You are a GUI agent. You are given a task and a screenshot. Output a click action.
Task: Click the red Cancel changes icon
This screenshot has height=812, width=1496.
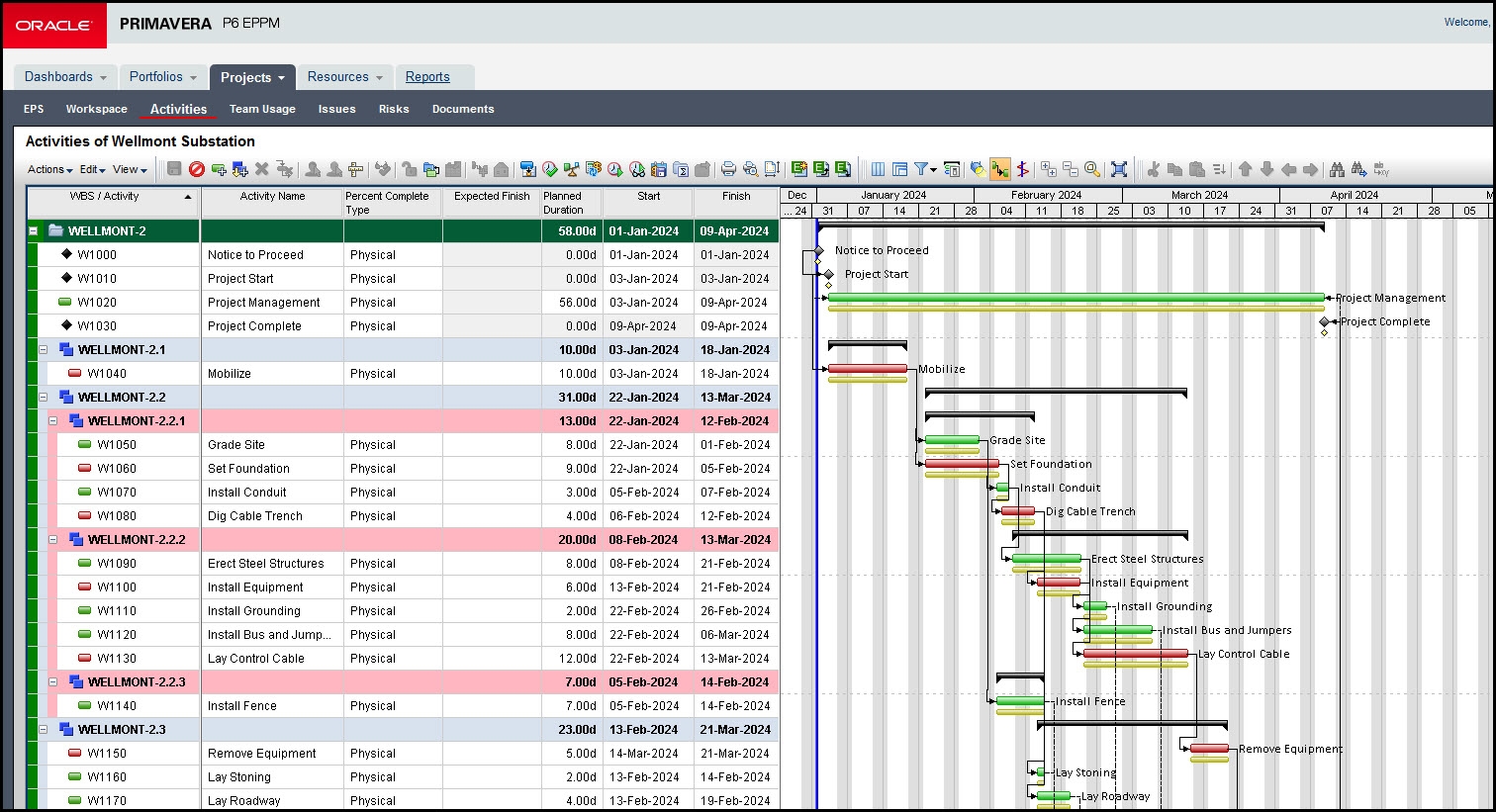point(196,169)
